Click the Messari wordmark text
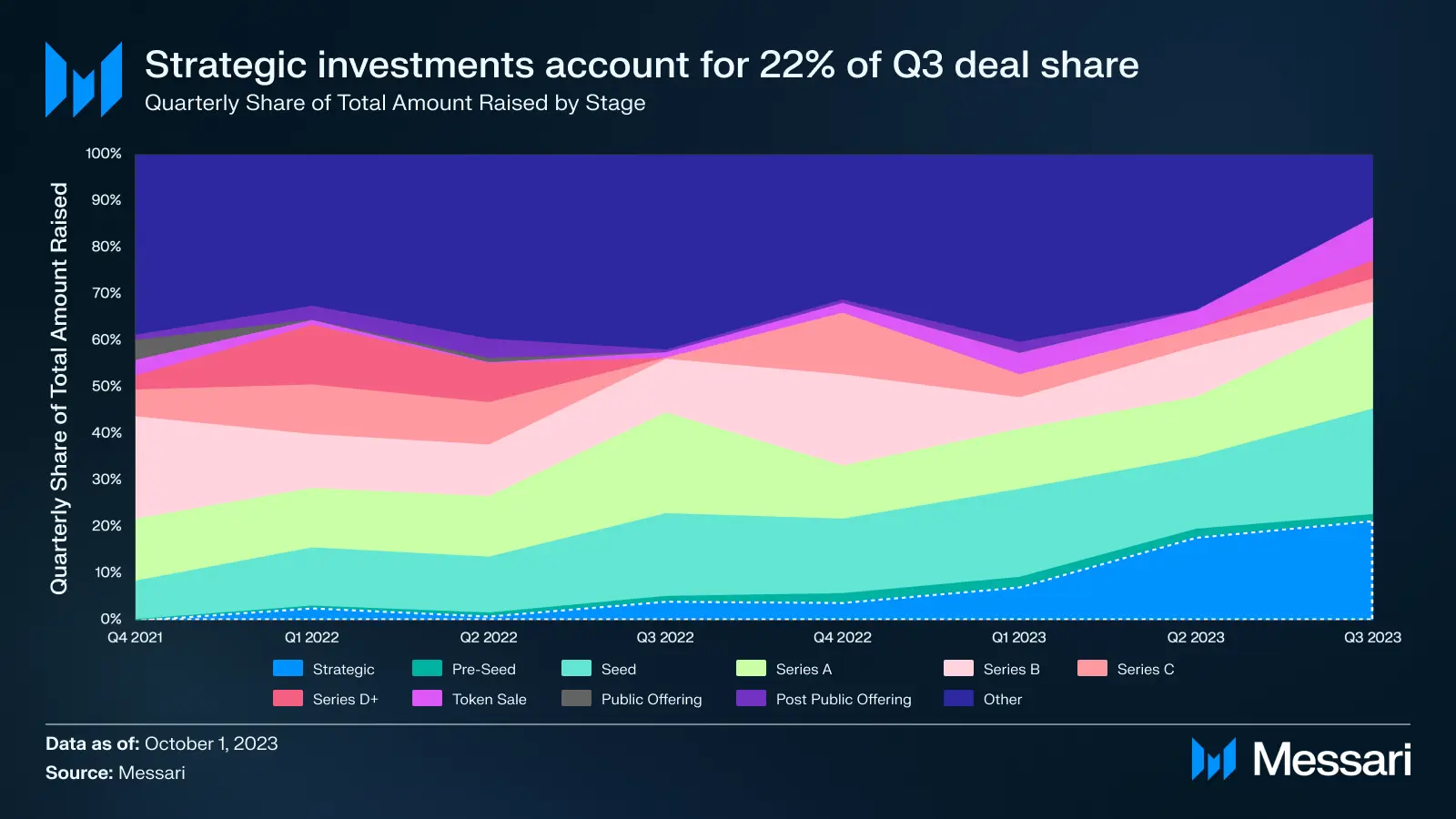Screen dimensions: 1456x819 click(1331, 760)
